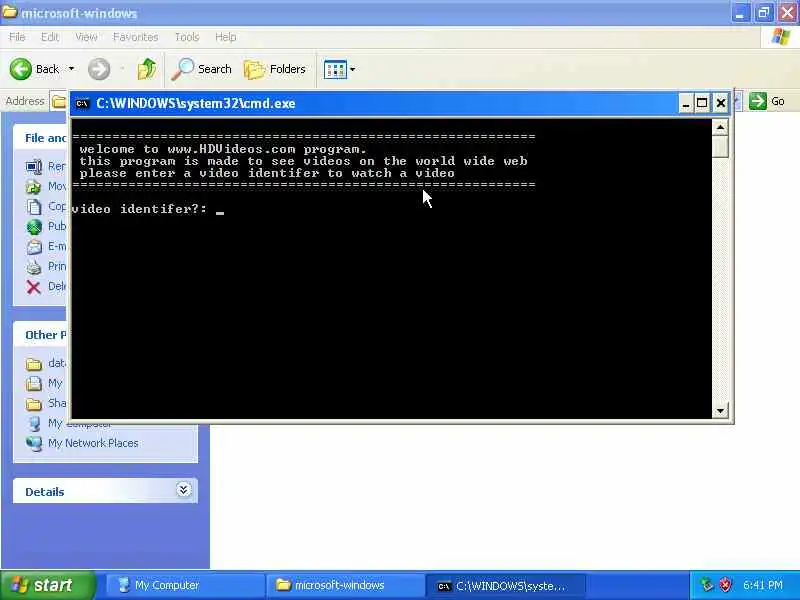Click the Shared Documents folder icon
The height and width of the screenshot is (600, 800).
[x=34, y=404]
